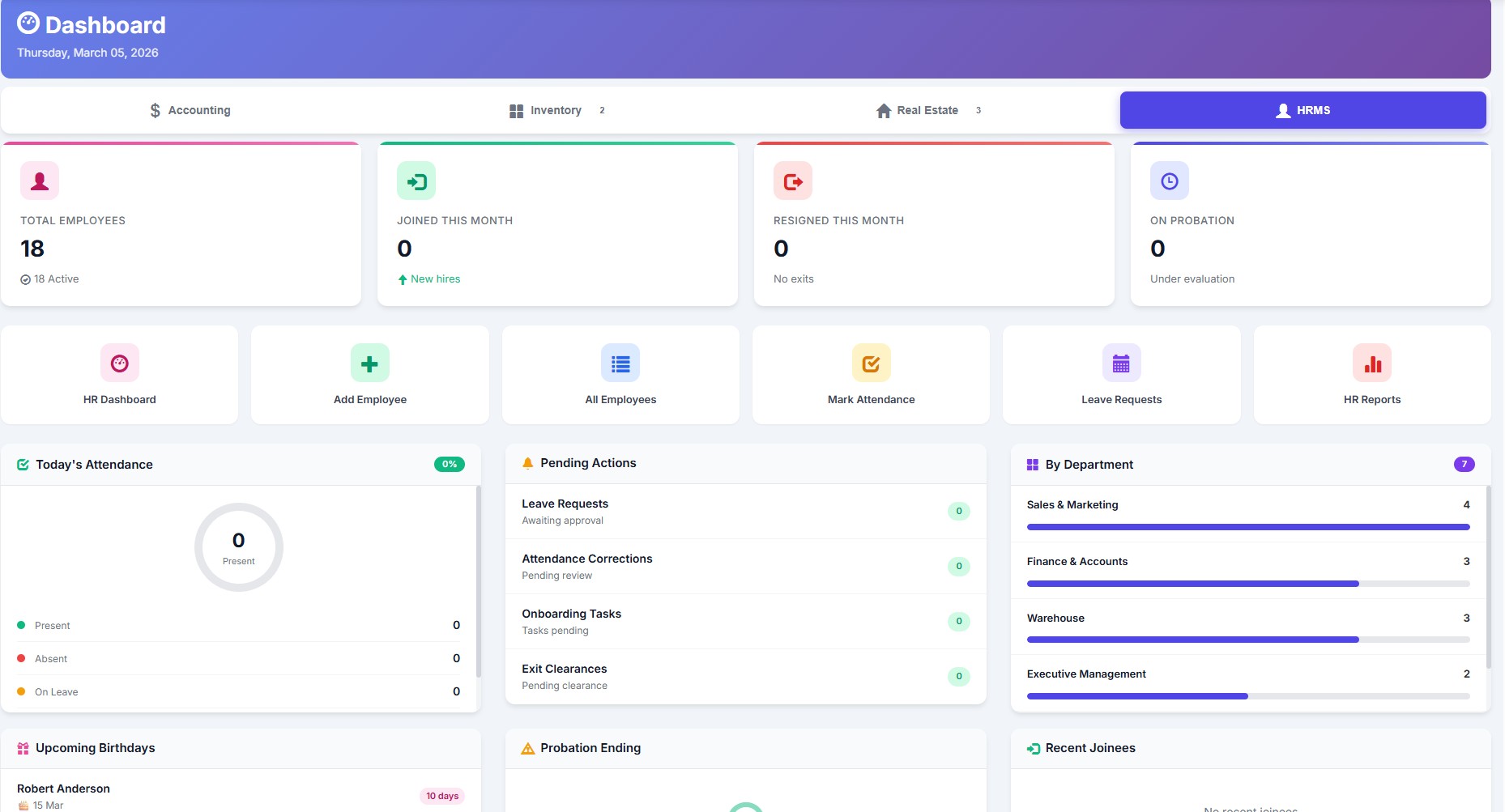Open the Inventory module tab
Viewport: 1505px width, 812px height.
(556, 110)
